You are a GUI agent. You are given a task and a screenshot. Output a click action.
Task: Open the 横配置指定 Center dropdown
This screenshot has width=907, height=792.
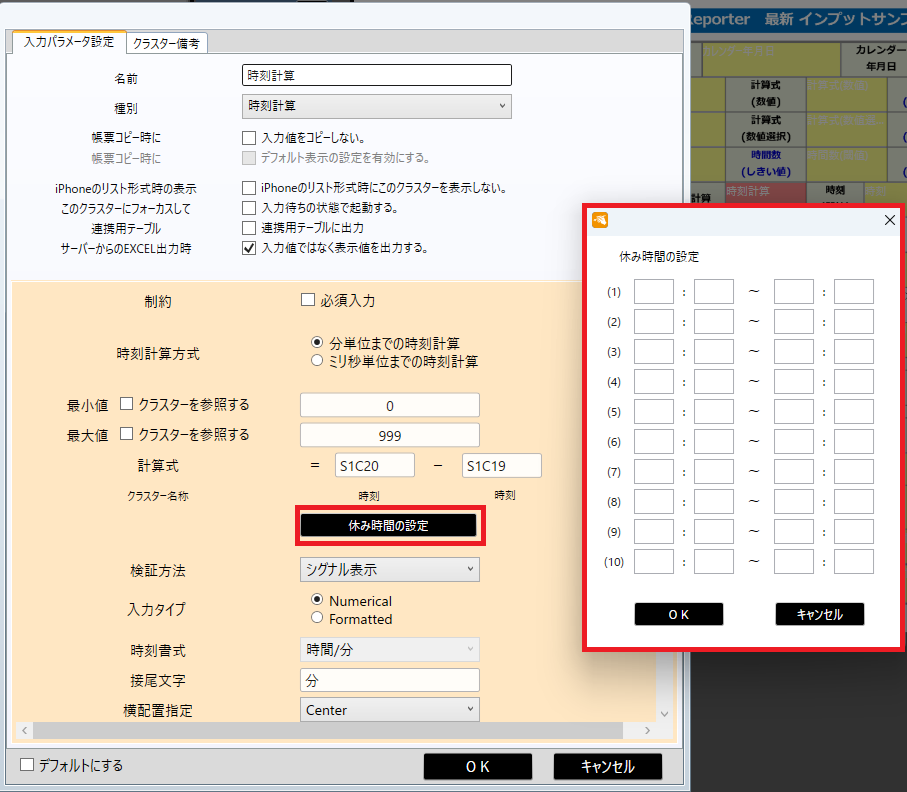tap(390, 710)
